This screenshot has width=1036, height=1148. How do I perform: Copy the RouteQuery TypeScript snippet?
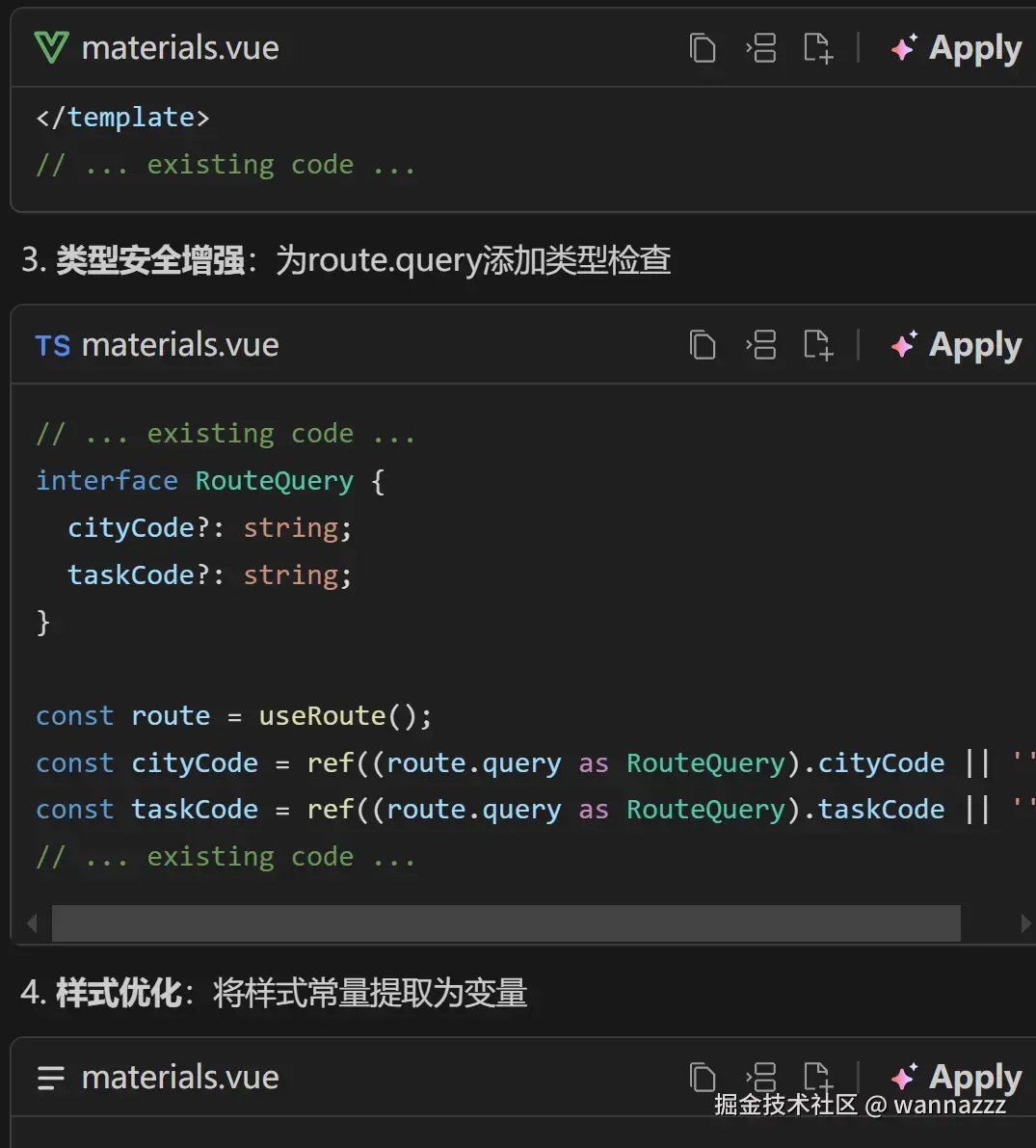pos(703,344)
